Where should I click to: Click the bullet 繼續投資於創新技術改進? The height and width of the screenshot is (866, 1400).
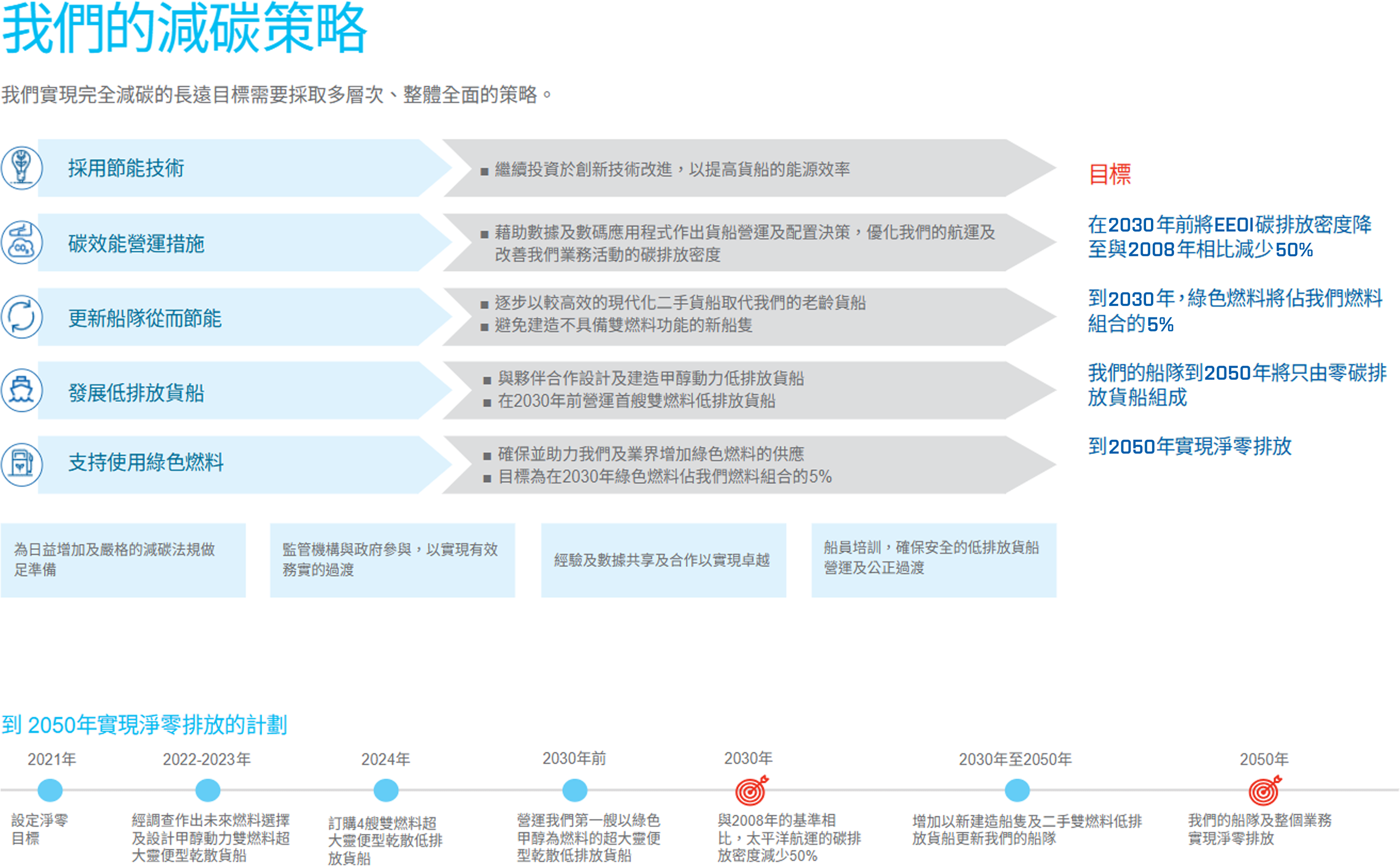[x=665, y=169]
